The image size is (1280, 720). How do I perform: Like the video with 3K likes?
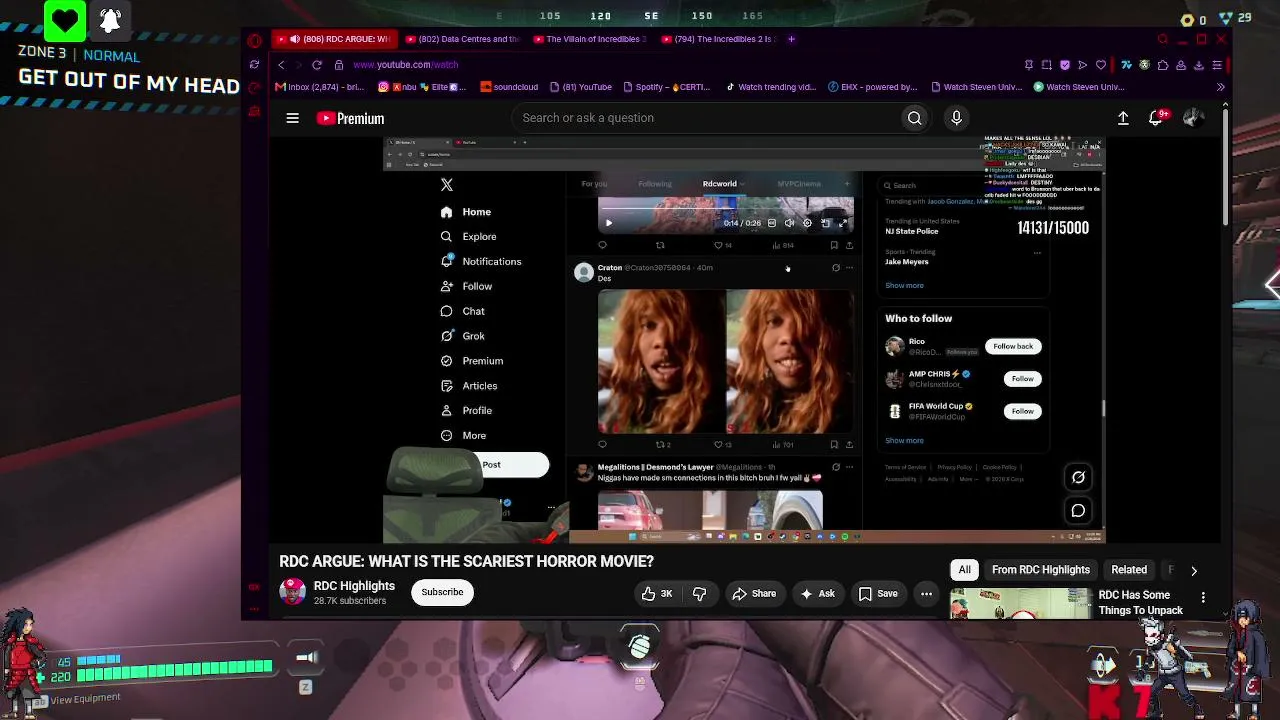click(x=657, y=594)
